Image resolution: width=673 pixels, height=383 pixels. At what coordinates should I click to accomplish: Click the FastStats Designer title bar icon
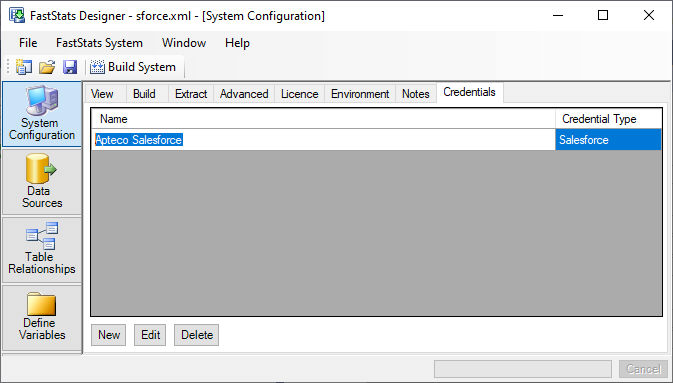point(17,15)
